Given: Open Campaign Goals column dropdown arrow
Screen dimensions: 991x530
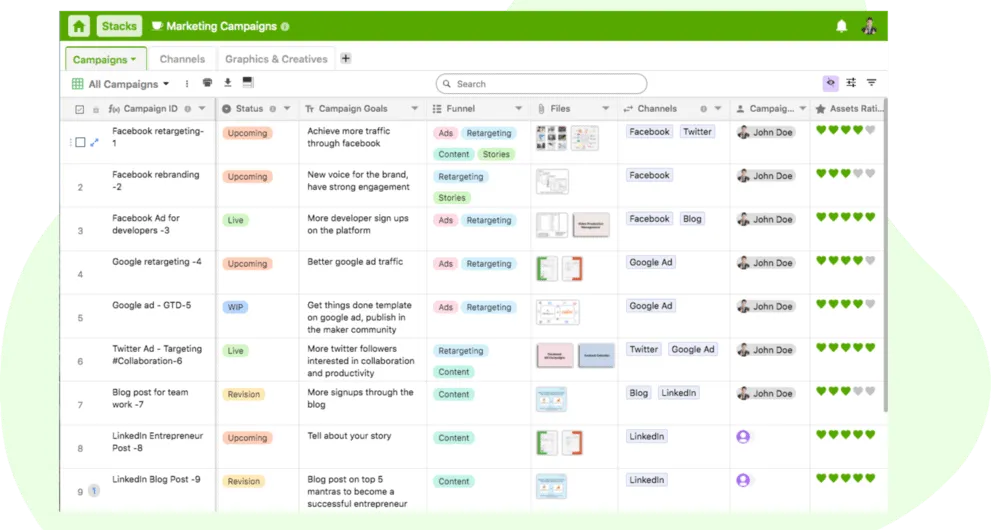Looking at the screenshot, I should (415, 109).
